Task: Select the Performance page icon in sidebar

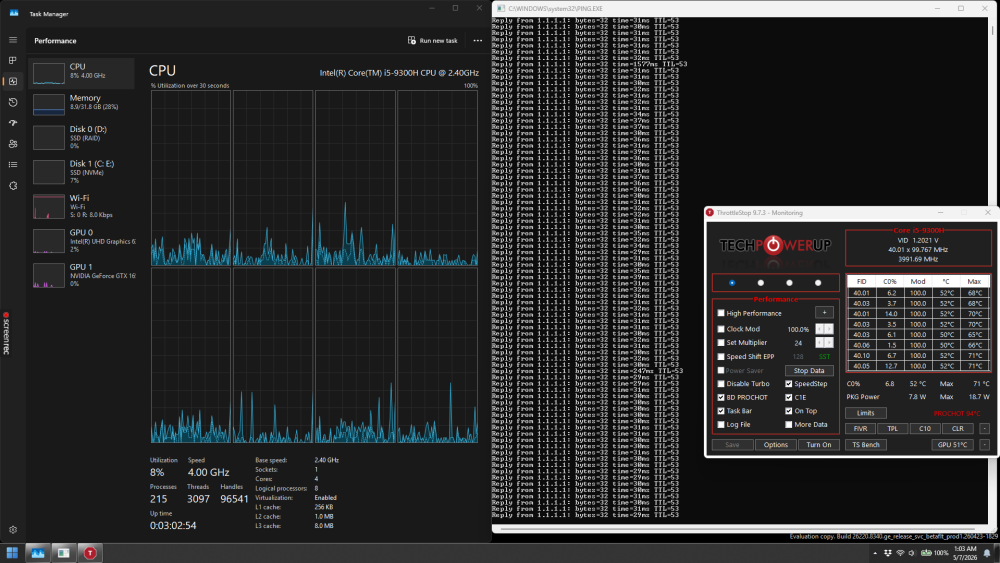Action: [x=13, y=81]
